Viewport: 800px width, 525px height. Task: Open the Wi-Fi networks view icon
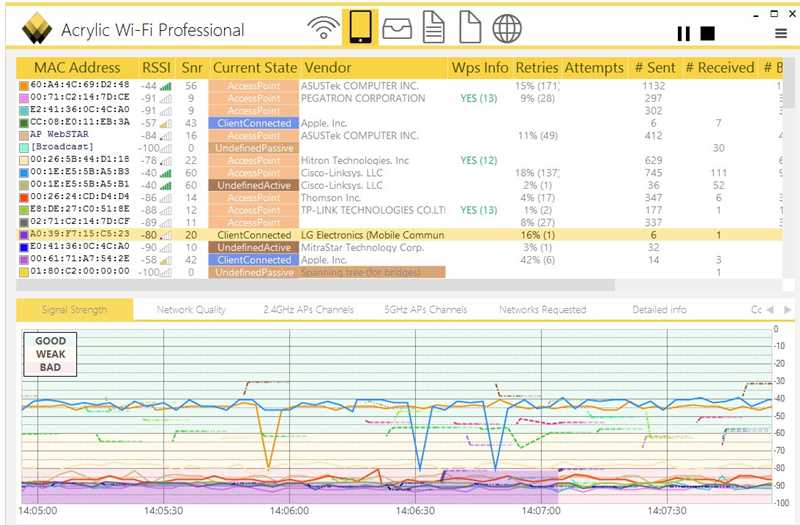[x=323, y=28]
